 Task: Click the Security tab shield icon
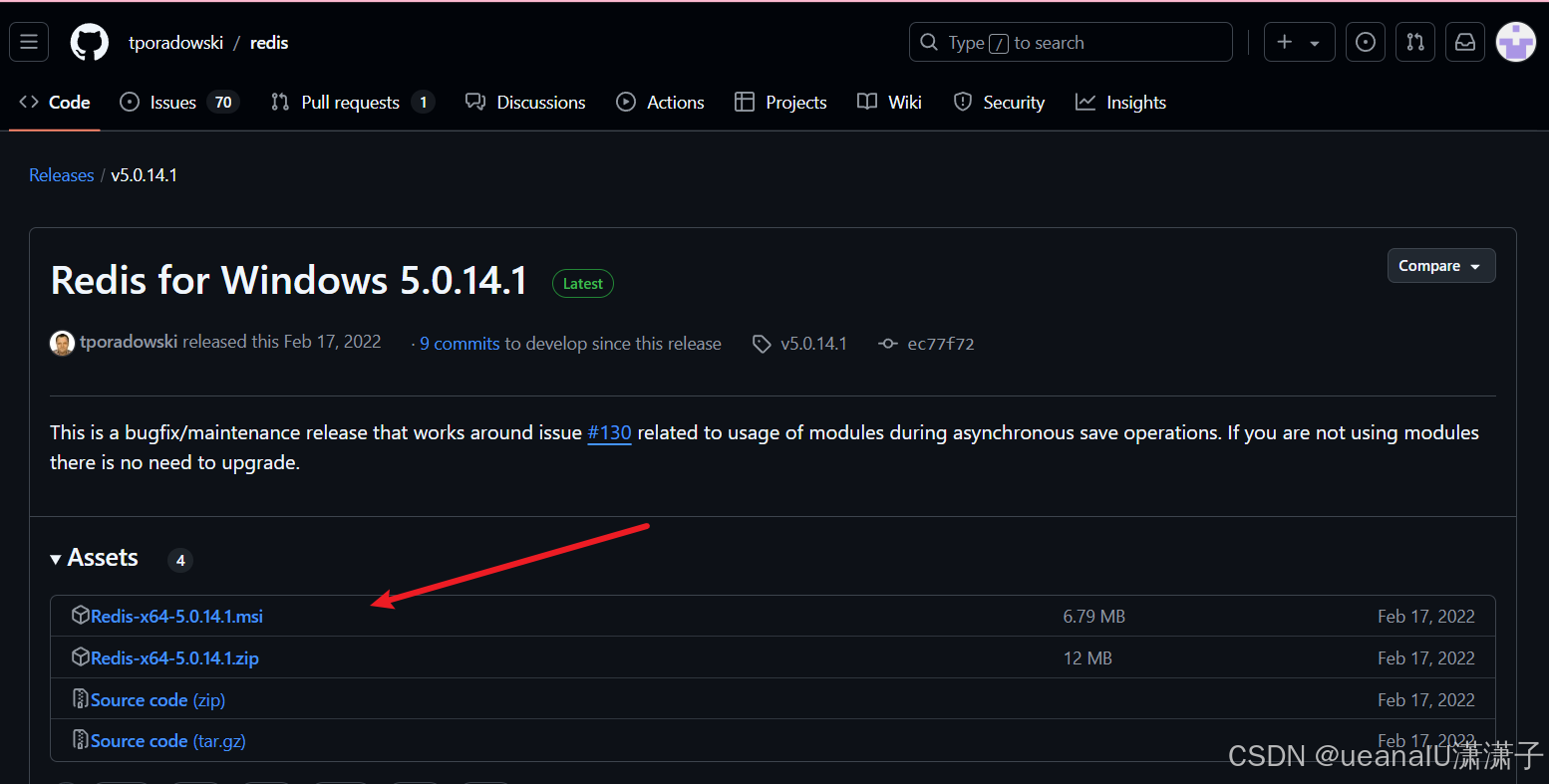(x=963, y=102)
